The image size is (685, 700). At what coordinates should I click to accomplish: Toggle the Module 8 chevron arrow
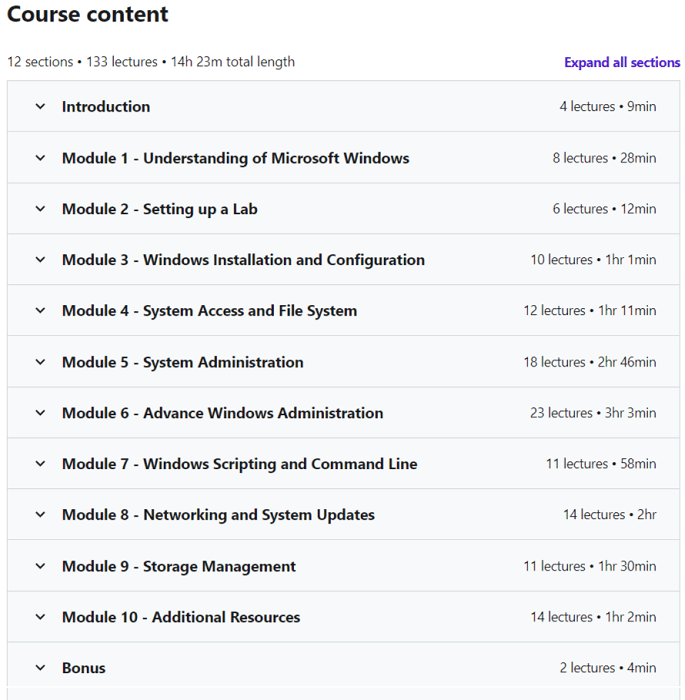coord(40,515)
